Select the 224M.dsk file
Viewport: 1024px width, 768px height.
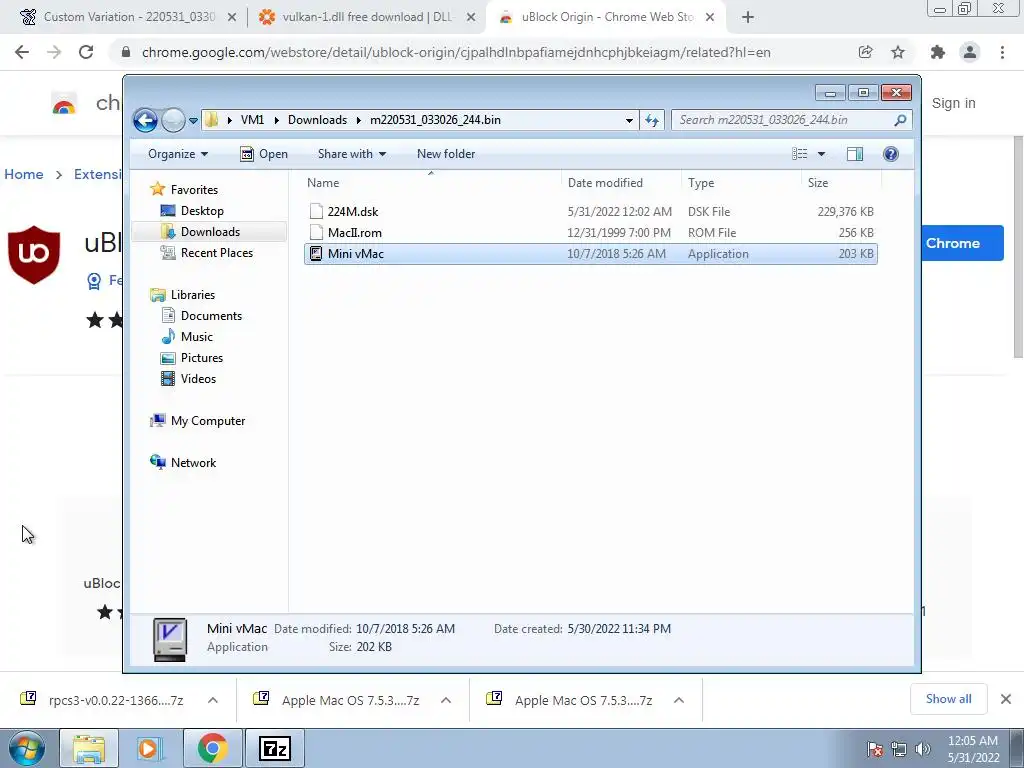(590, 212)
